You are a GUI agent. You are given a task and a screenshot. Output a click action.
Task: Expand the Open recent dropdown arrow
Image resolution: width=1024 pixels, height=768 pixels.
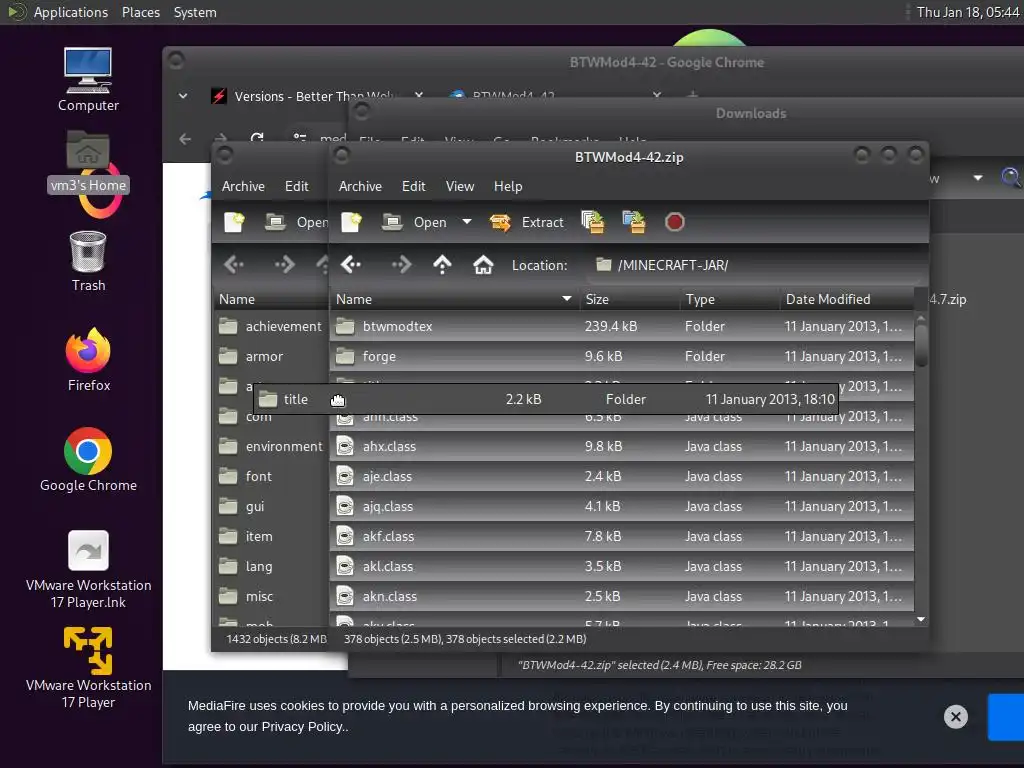(467, 222)
